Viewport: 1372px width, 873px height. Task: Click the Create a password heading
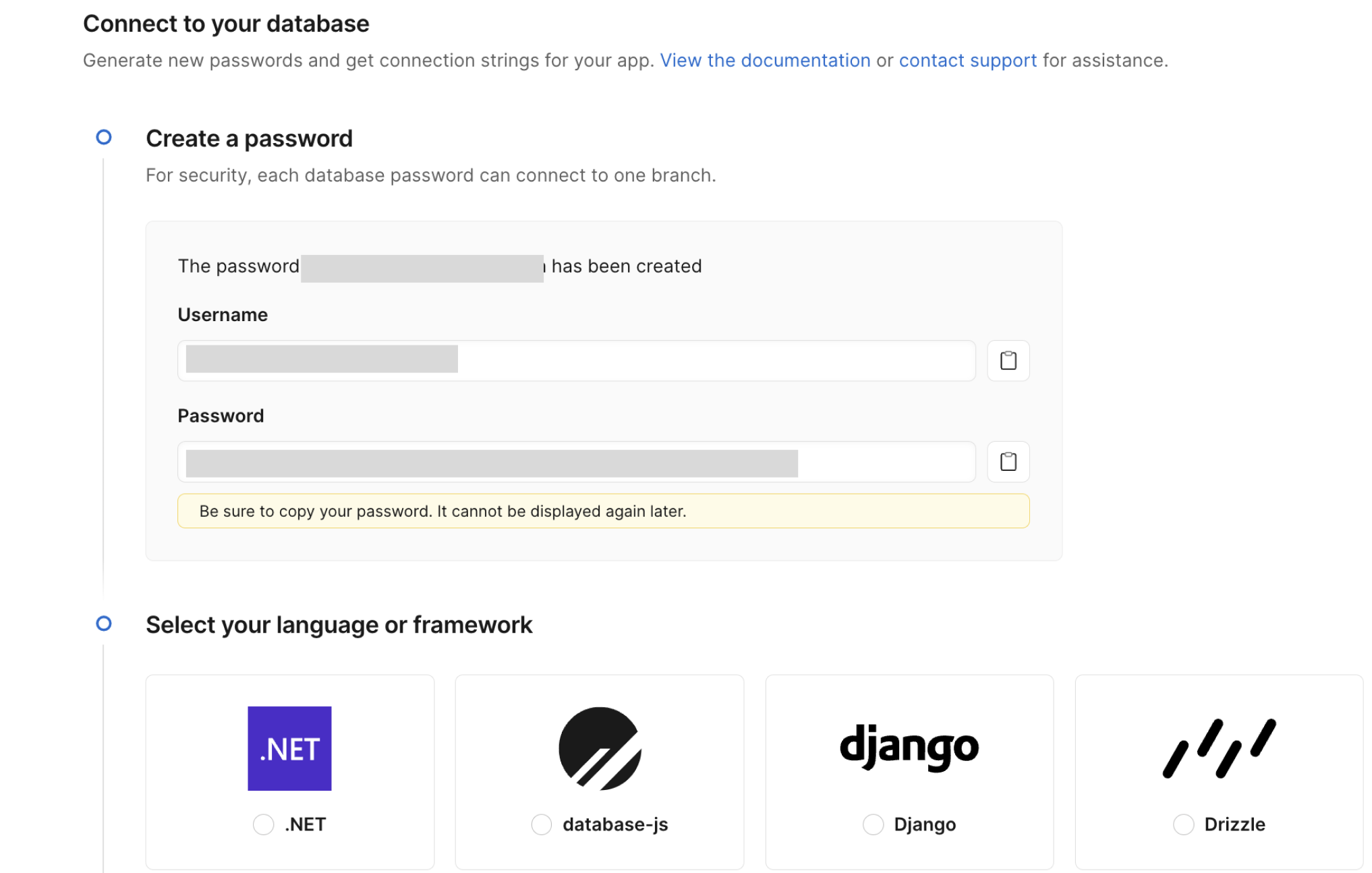[249, 138]
